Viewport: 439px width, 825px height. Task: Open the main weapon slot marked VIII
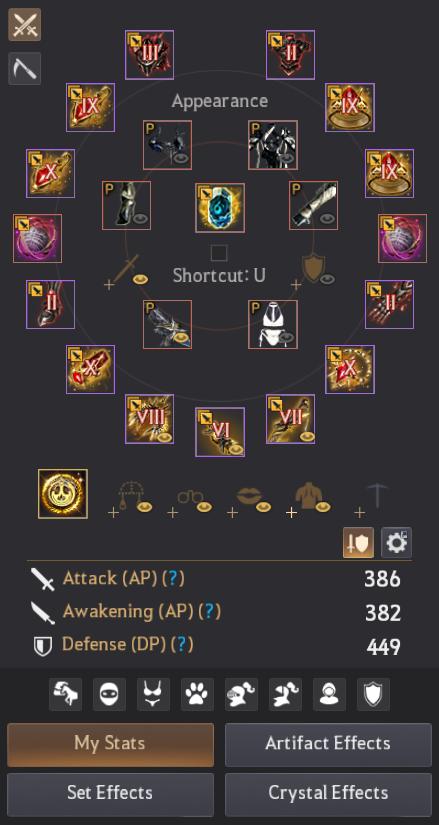149,419
